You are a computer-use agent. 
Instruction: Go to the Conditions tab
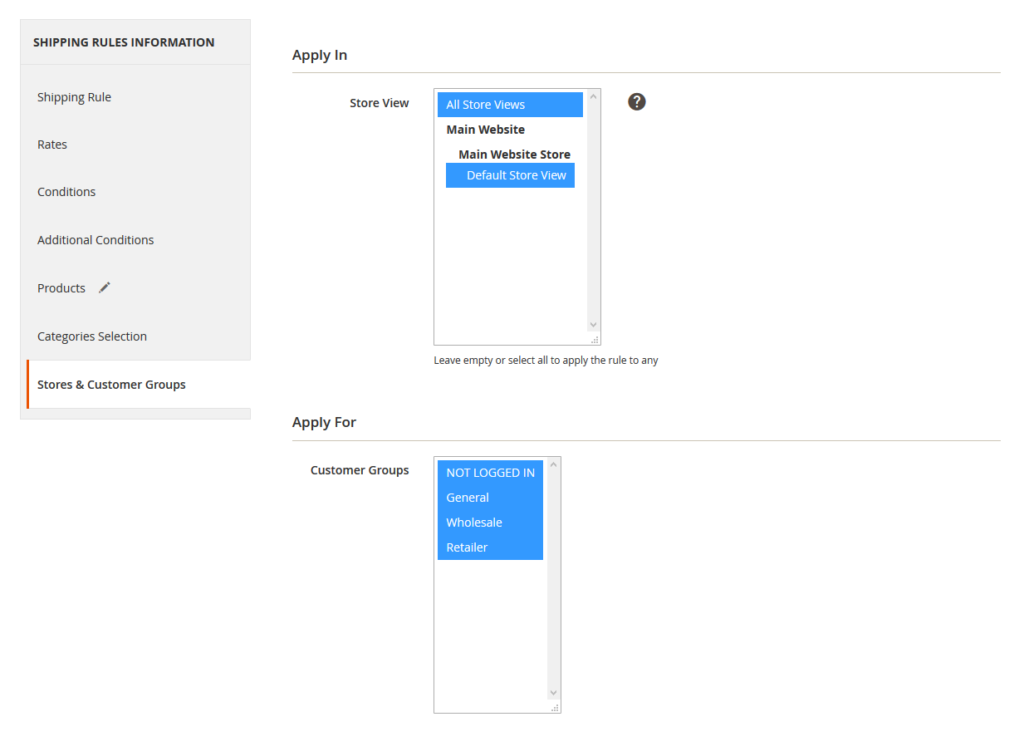(x=66, y=192)
